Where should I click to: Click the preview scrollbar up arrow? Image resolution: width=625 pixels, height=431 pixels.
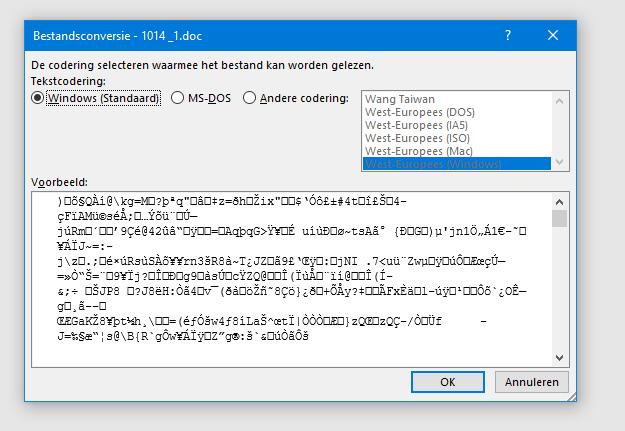click(x=559, y=201)
